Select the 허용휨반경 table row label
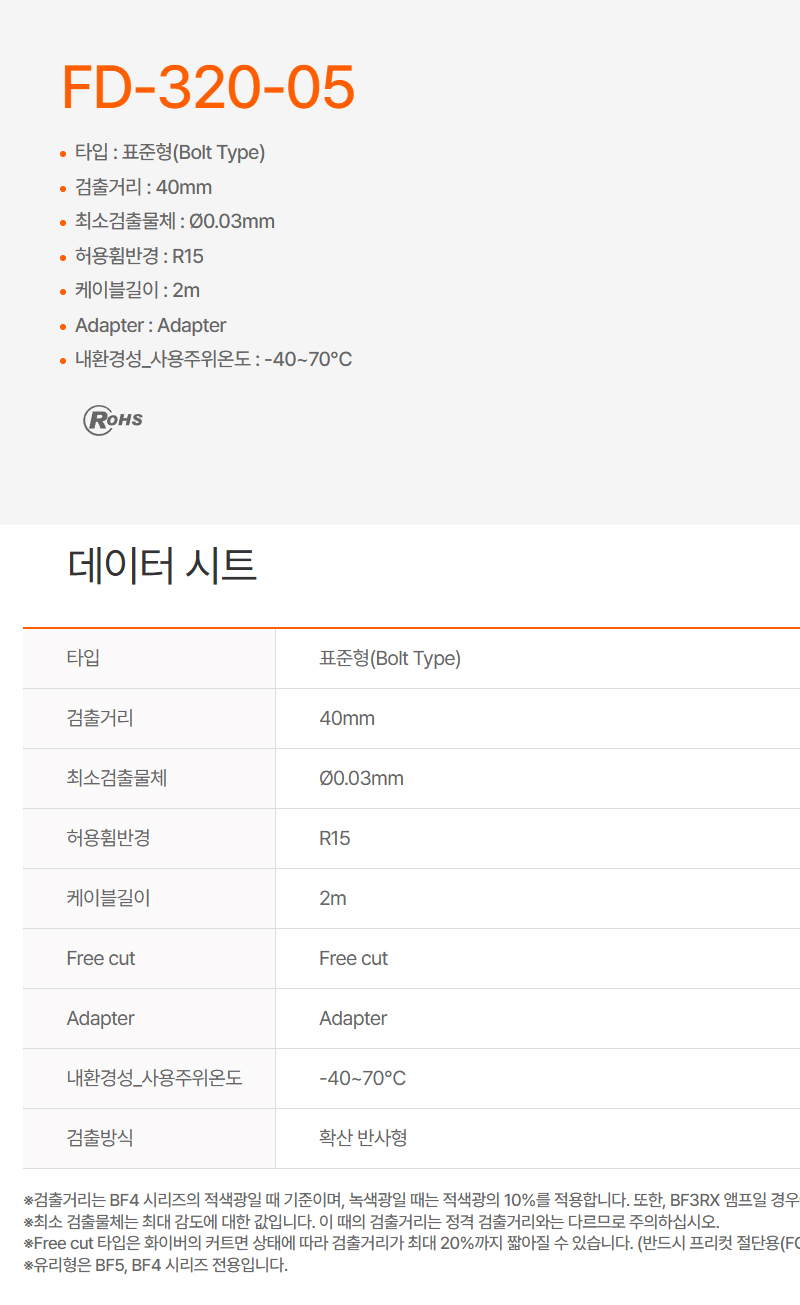This screenshot has width=800, height=1305. [x=108, y=838]
